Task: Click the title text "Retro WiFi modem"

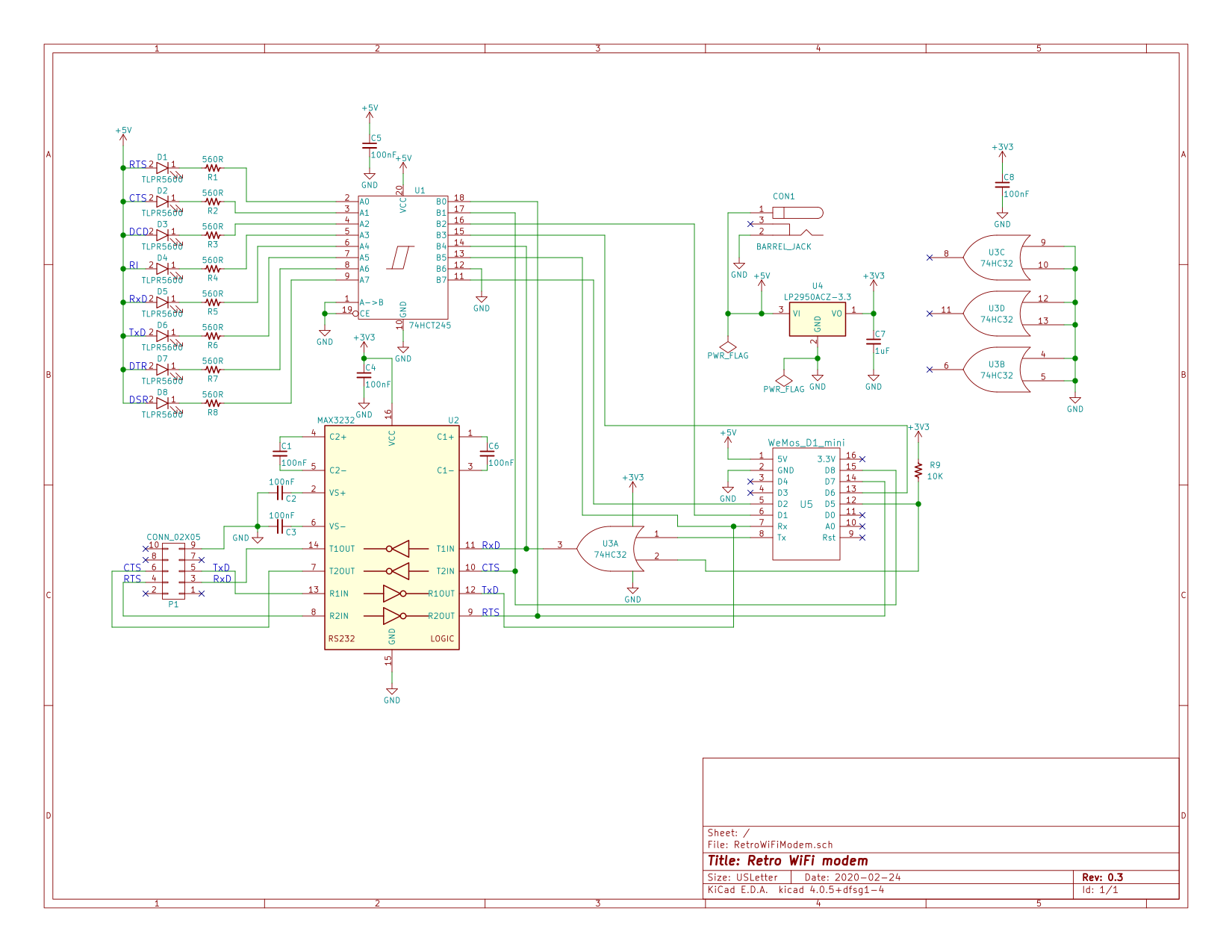Action: (807, 861)
